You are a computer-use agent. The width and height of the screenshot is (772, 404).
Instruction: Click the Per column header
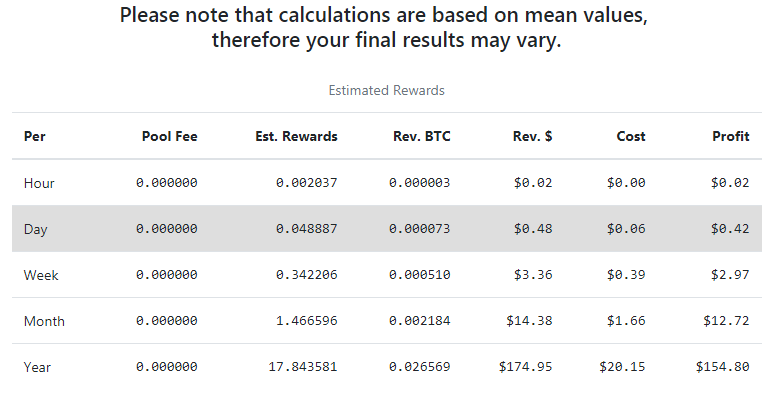[34, 136]
